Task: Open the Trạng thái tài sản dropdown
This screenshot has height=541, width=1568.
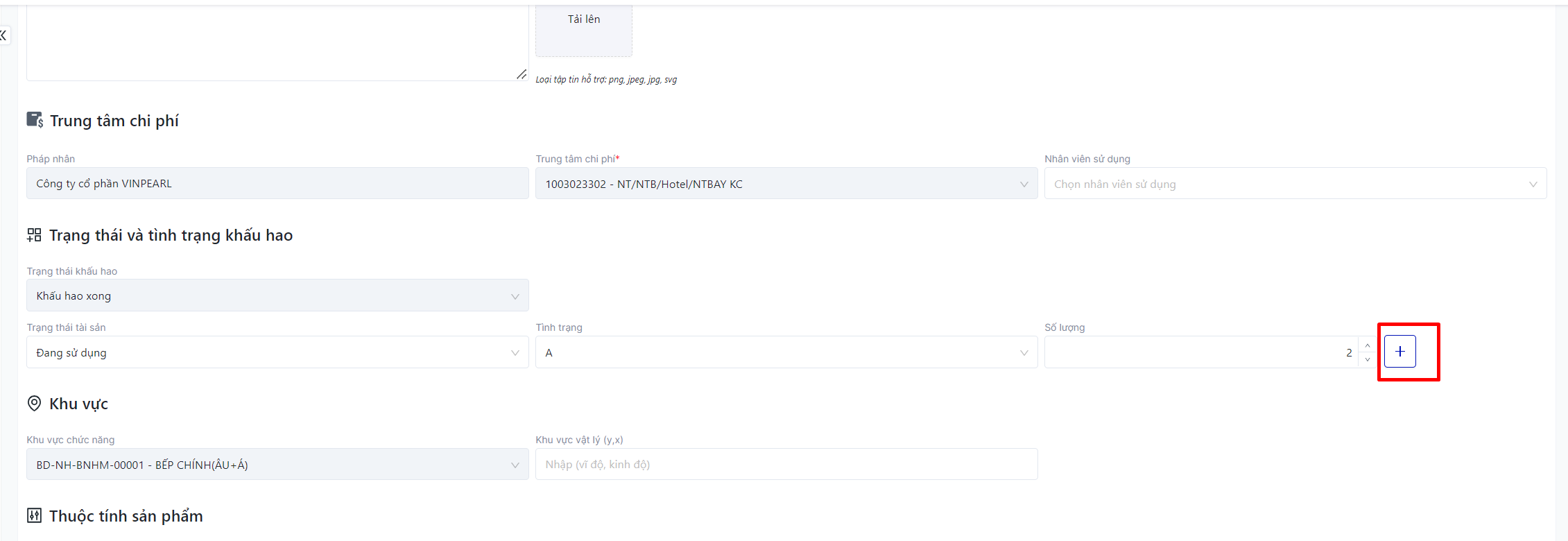Action: coord(277,352)
